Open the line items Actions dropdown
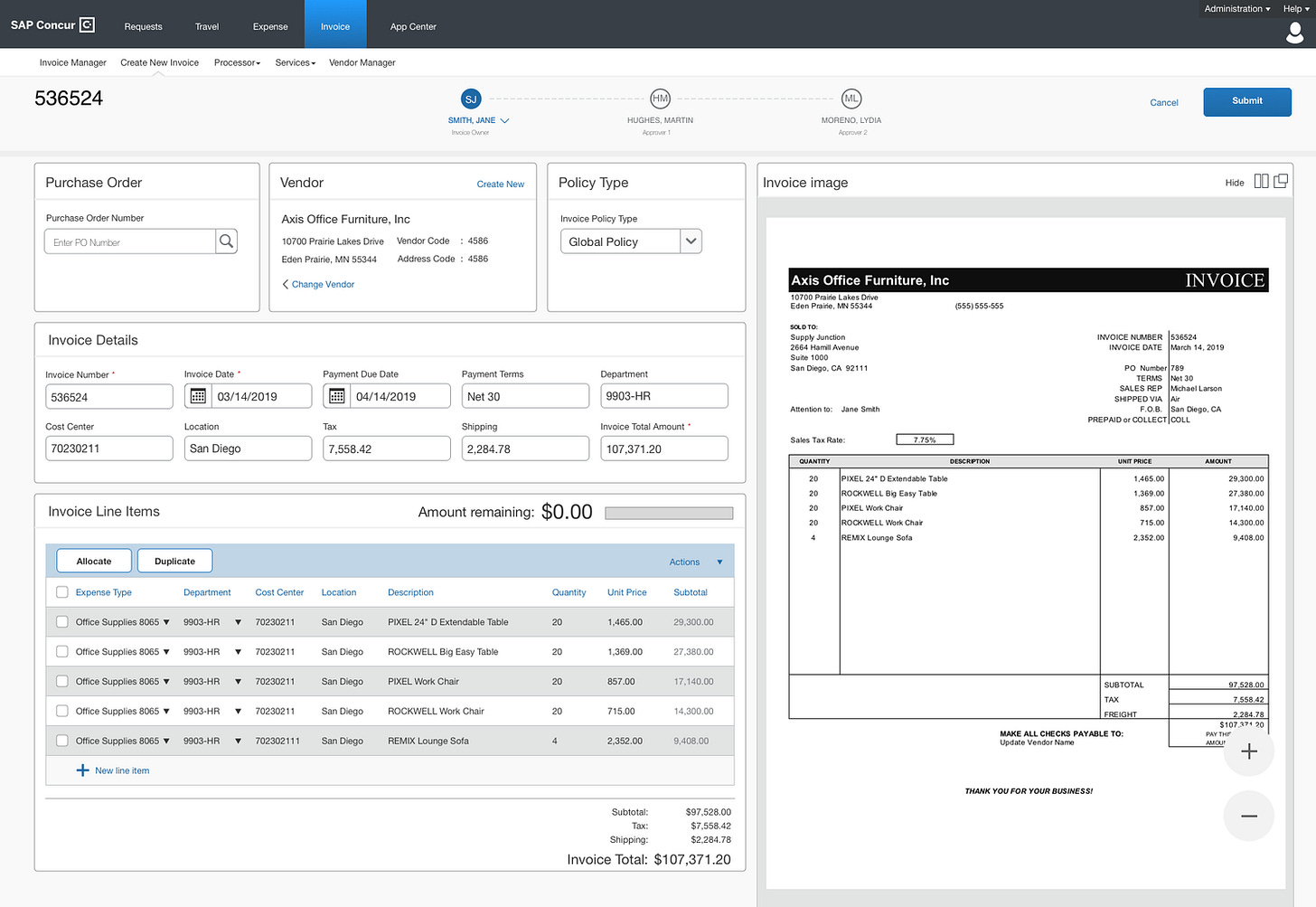The height and width of the screenshot is (907, 1316). click(696, 562)
